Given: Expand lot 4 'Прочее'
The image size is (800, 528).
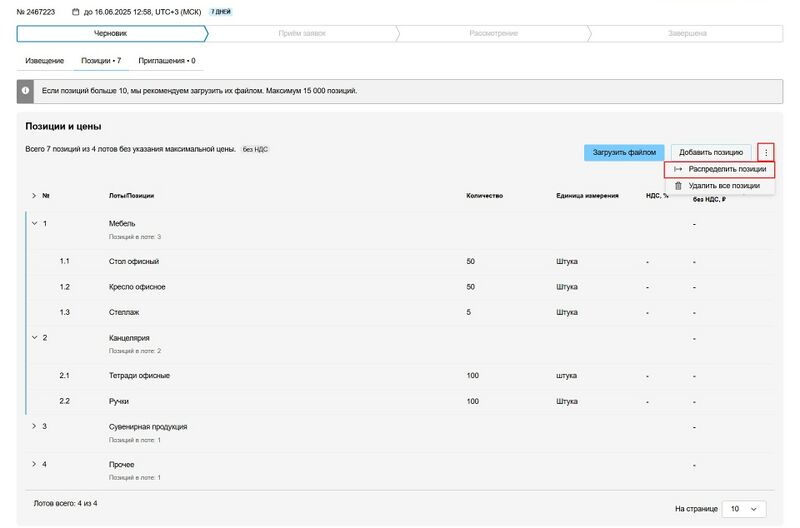Looking at the screenshot, I should [33, 464].
